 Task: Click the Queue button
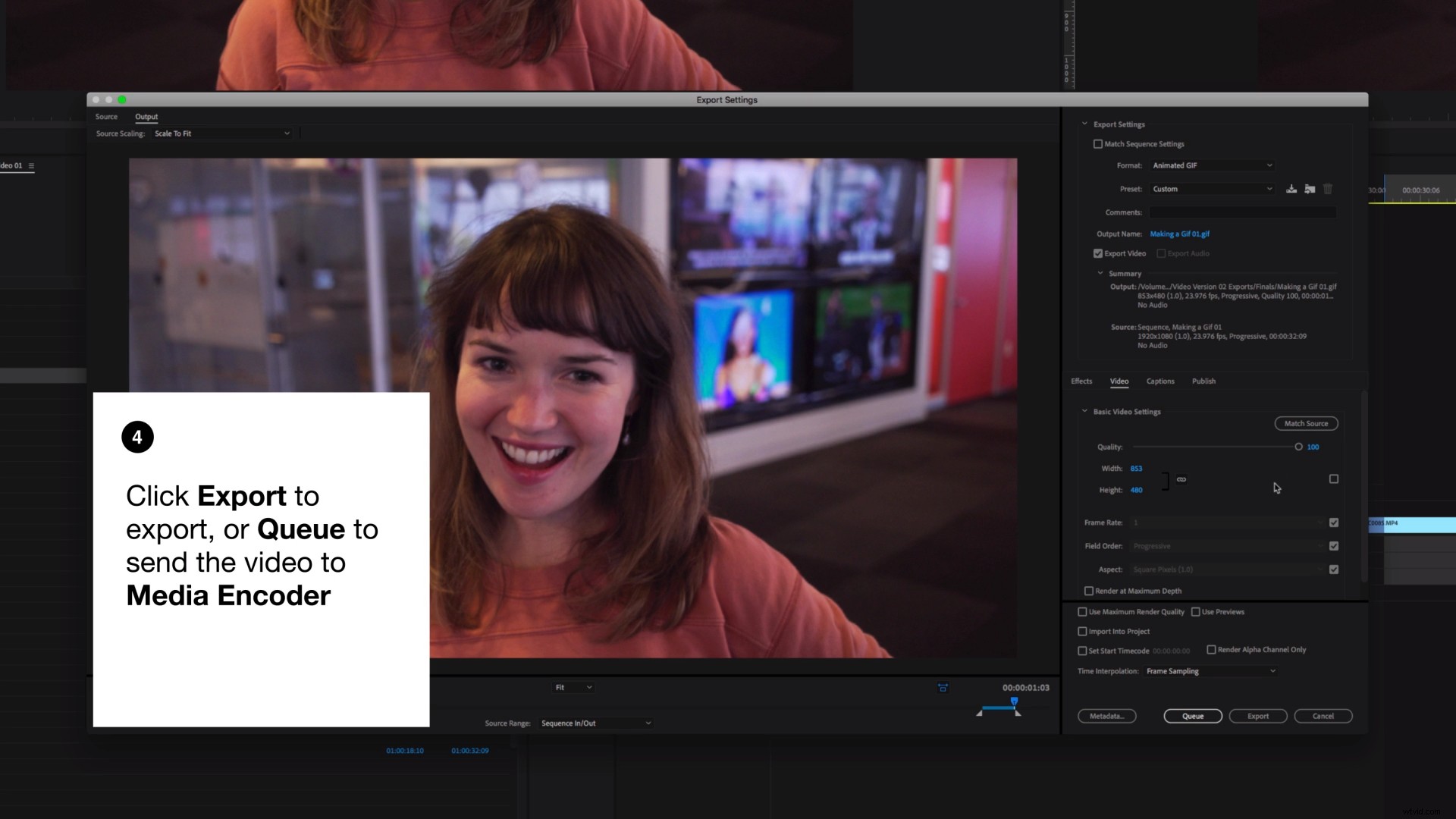click(x=1192, y=715)
